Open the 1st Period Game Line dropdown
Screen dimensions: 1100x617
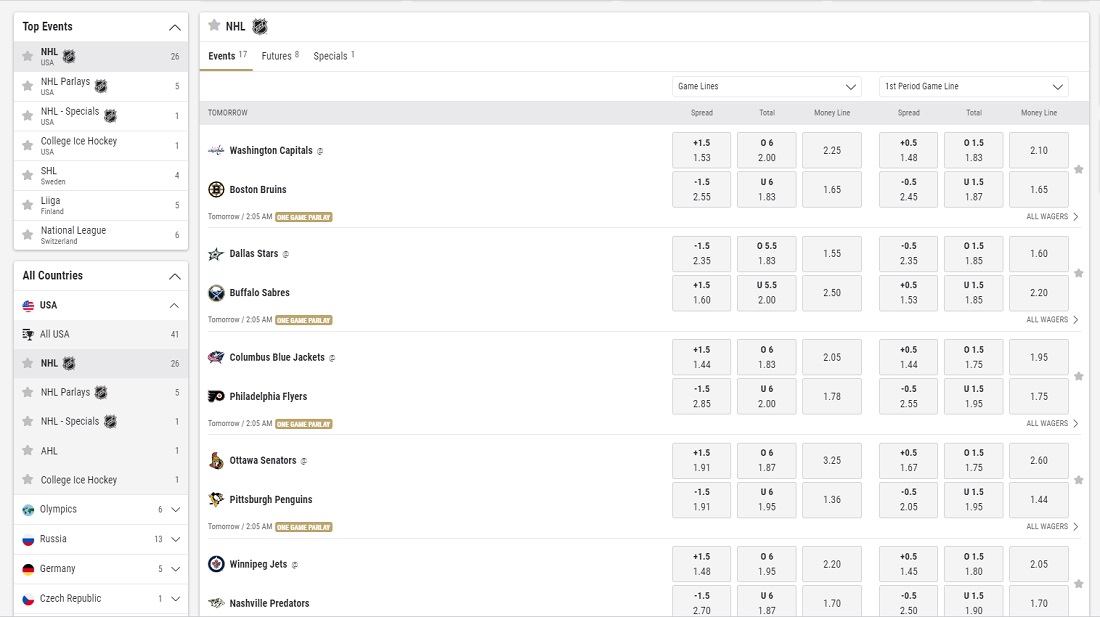(972, 86)
